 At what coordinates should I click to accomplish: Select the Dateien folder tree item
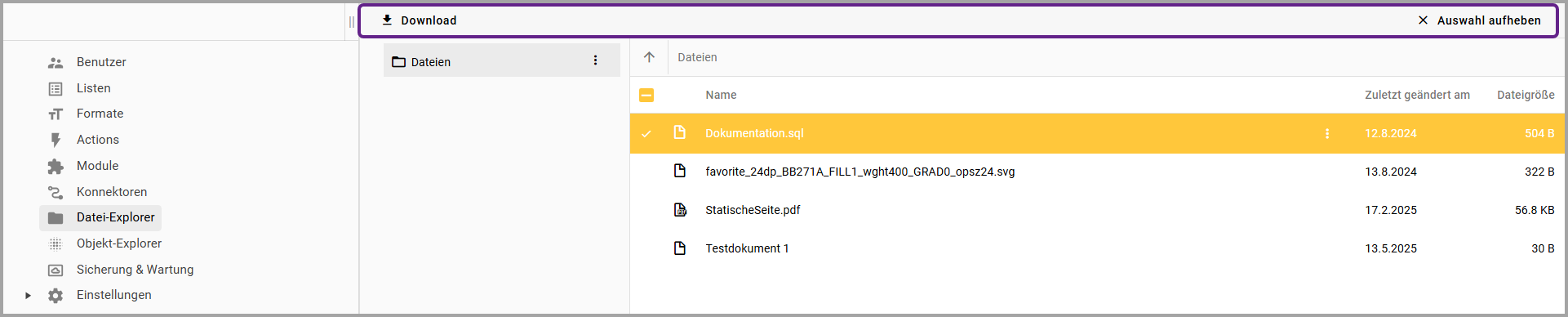501,60
